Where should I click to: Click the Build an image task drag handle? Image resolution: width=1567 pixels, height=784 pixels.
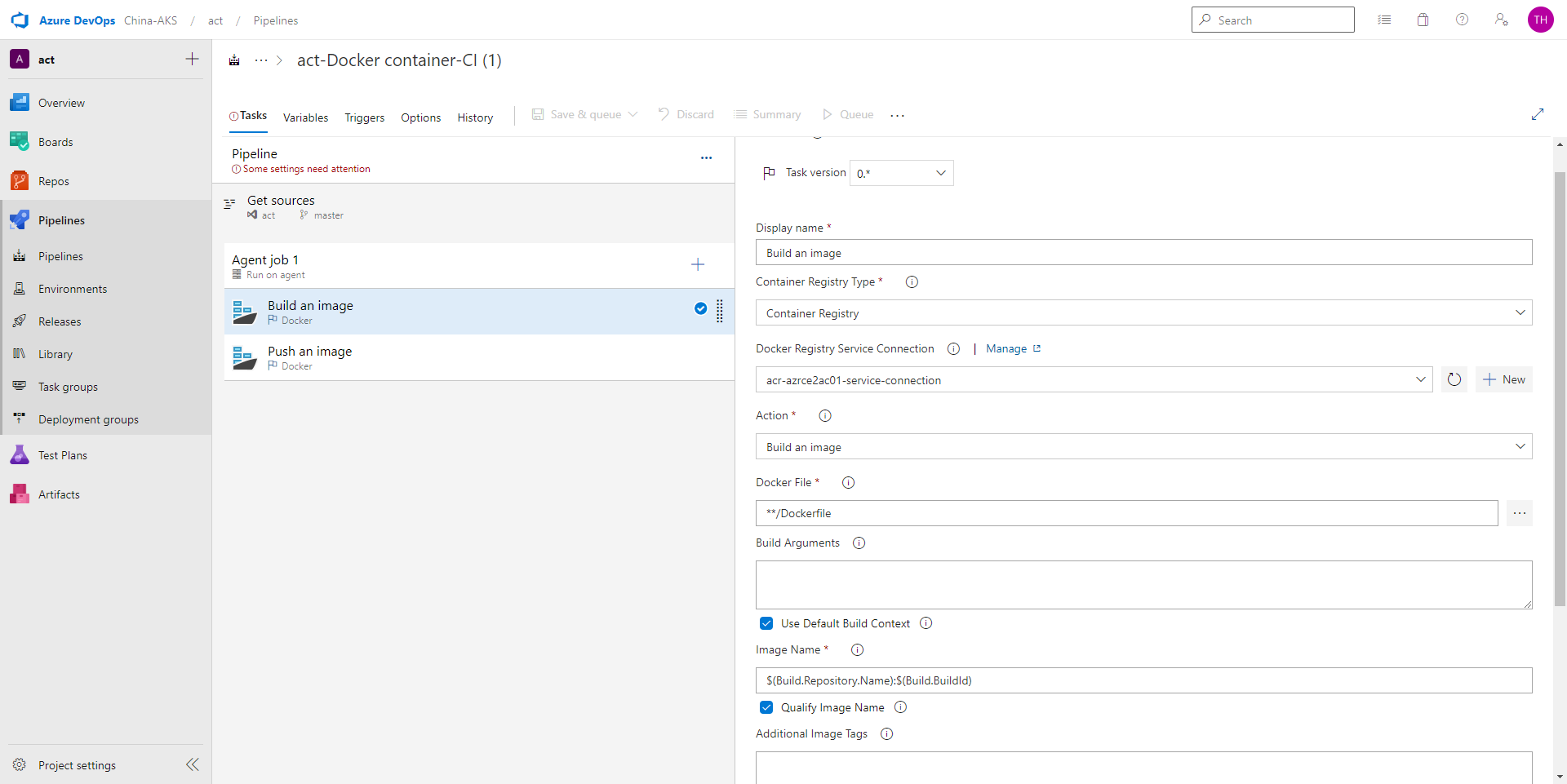pos(720,311)
